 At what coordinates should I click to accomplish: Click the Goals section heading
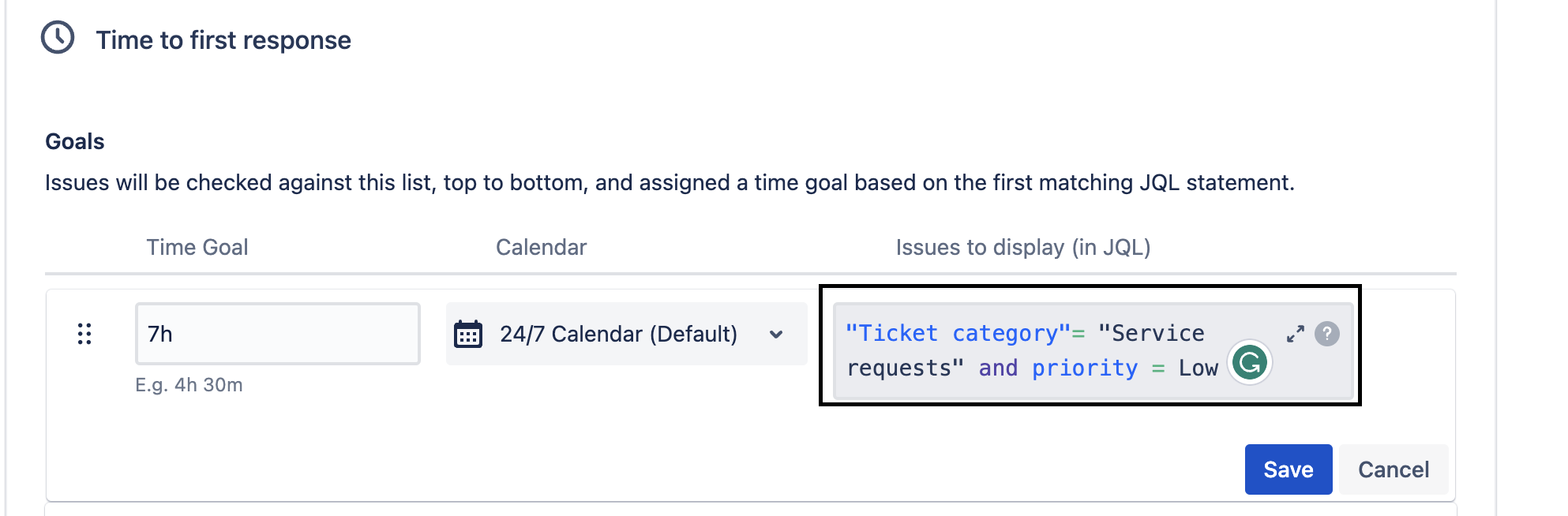click(x=75, y=141)
